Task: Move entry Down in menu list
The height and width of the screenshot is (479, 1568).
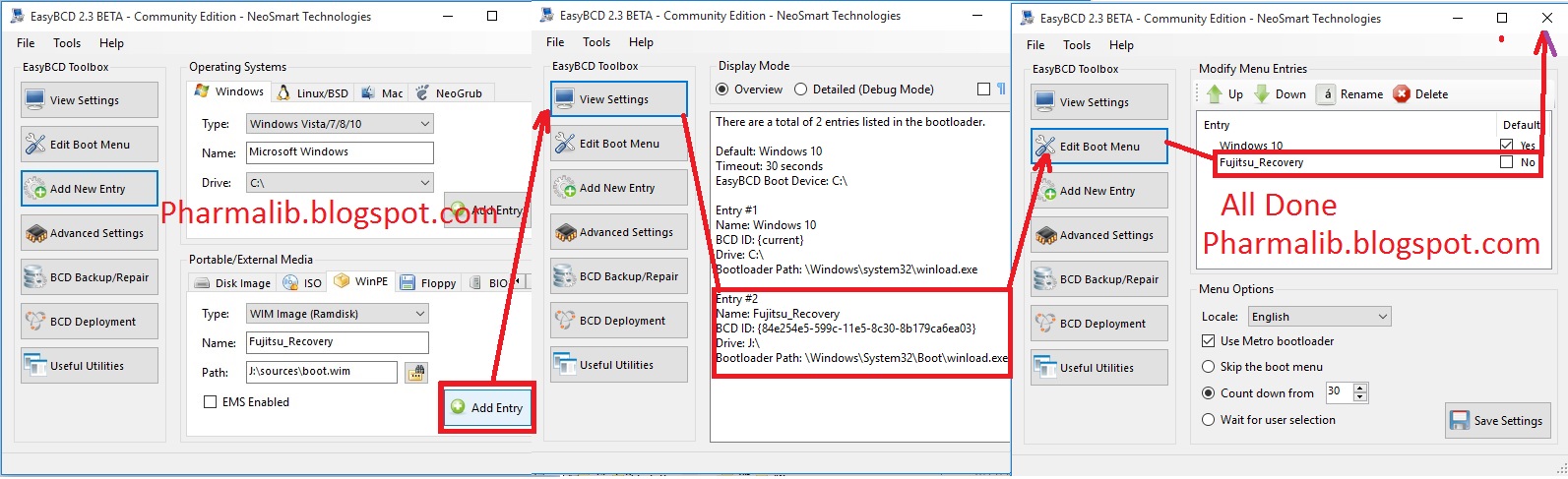Action: pos(1280,94)
